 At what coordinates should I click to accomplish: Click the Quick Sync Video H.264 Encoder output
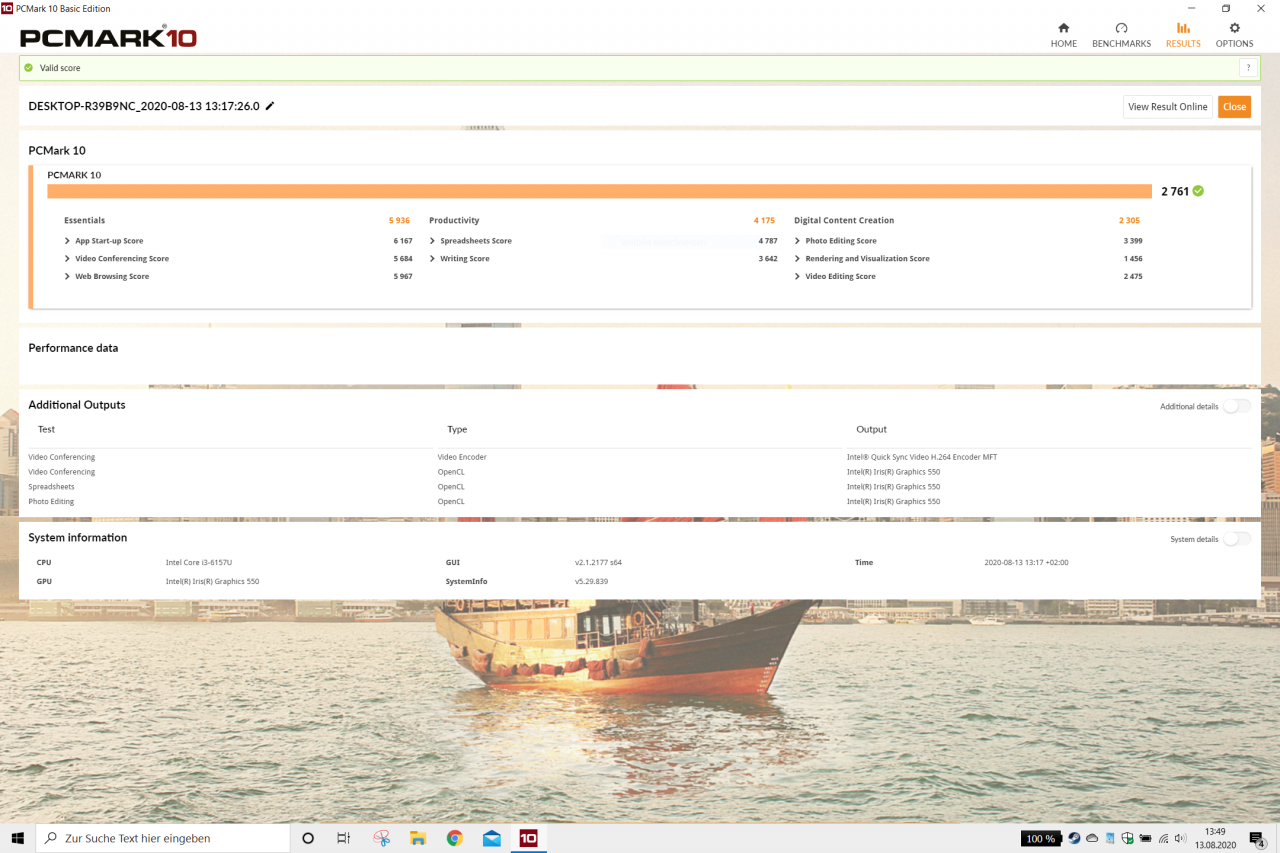tap(922, 457)
